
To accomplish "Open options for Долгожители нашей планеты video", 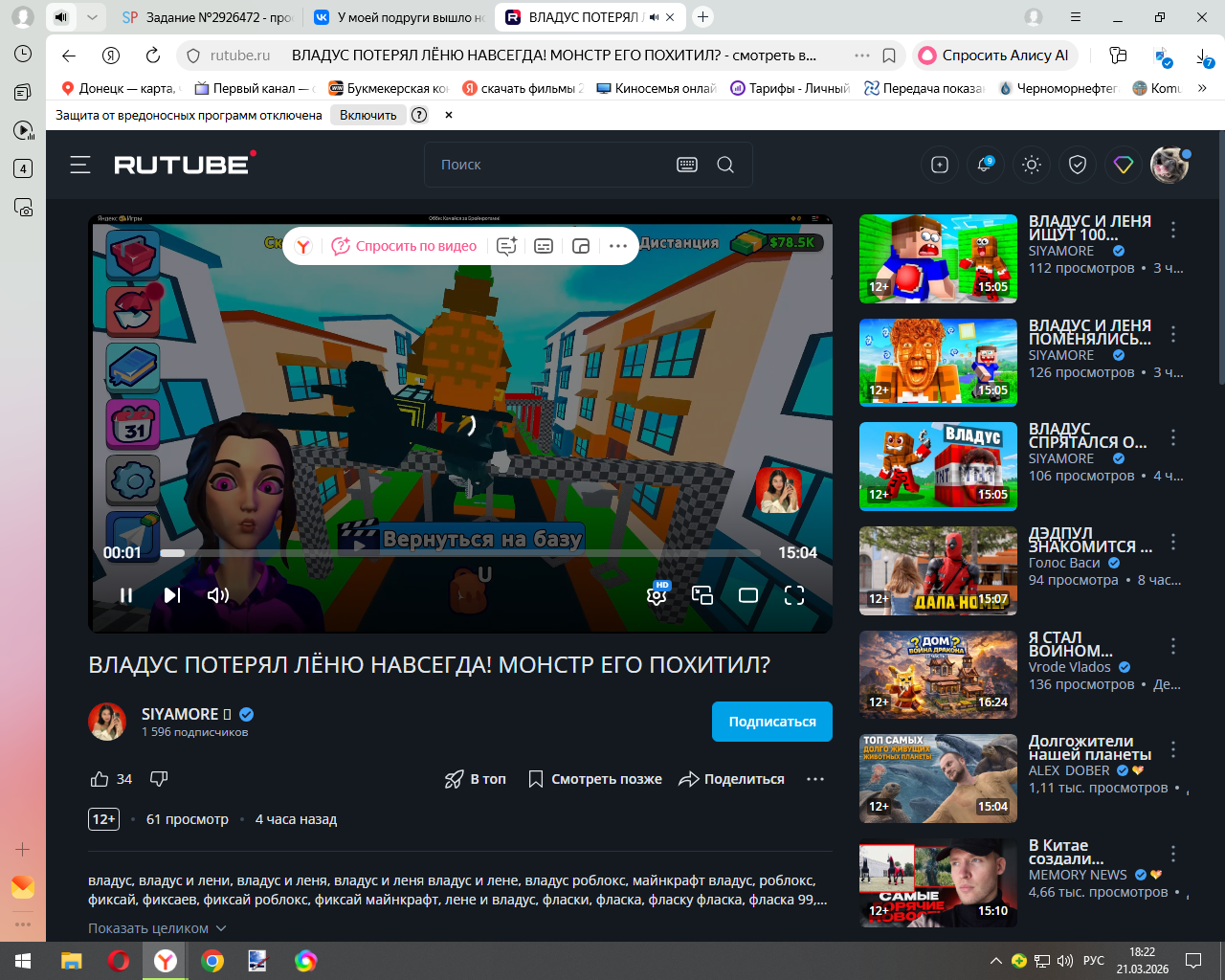I will click(x=1173, y=749).
